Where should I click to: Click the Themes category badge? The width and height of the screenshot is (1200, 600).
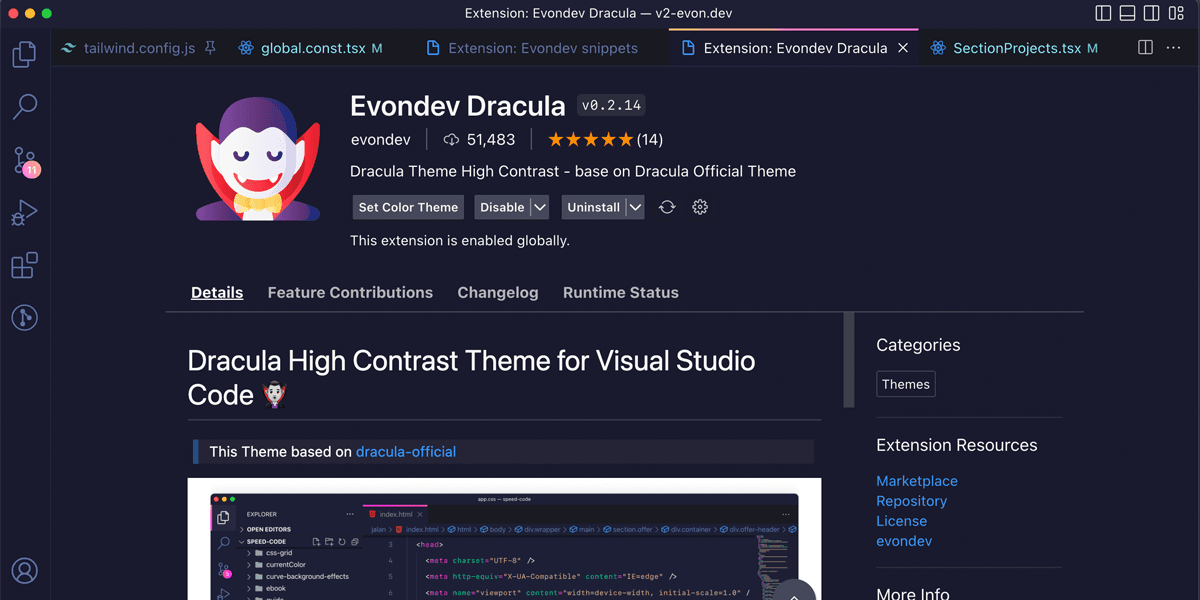tap(906, 384)
